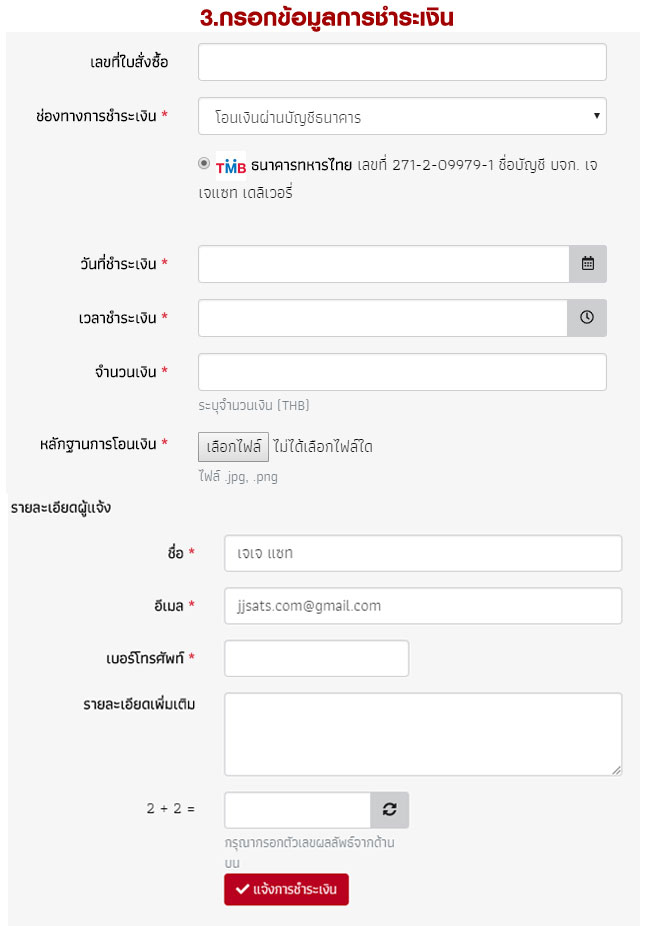This screenshot has height=926, width=650.
Task: Focus the email (อีเมล) input field
Action: pos(422,606)
